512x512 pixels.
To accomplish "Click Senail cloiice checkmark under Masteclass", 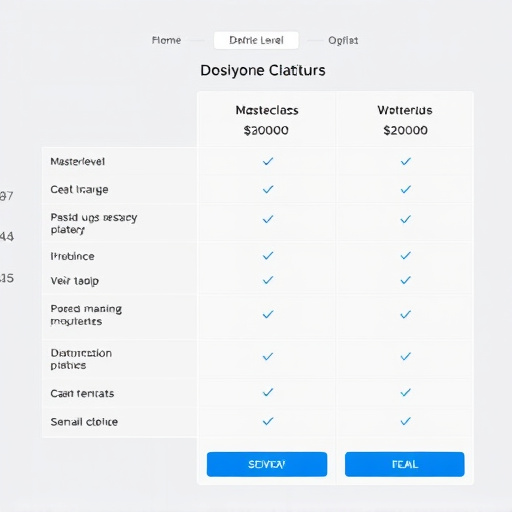I will pos(268,421).
